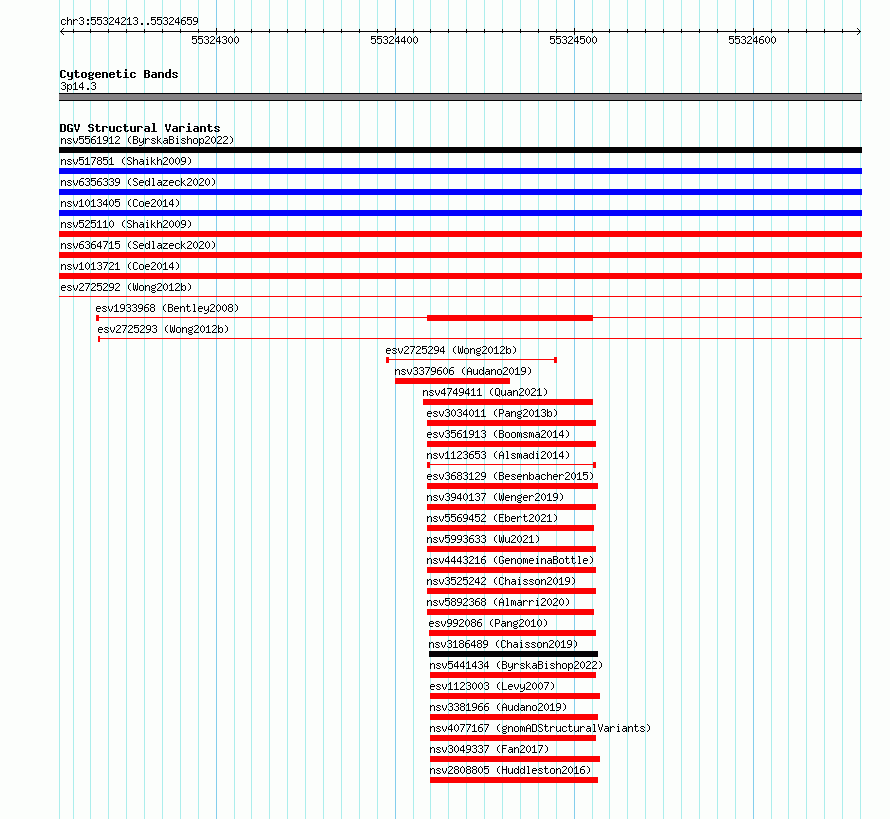Screen dimensions: 890x819
Task: Select the nsv6356339 (Sedlazeck2020) variant label
Action: coord(138,182)
